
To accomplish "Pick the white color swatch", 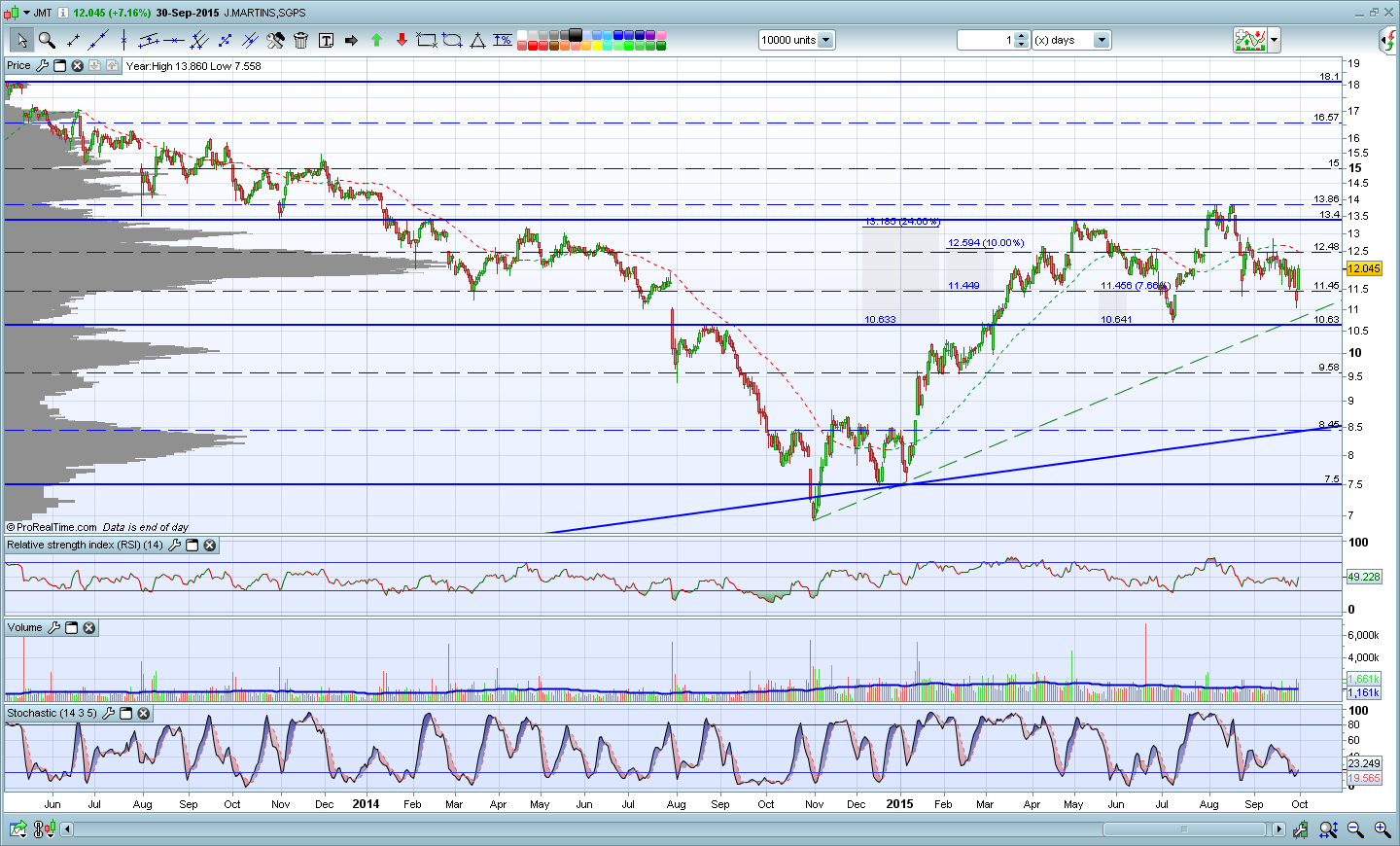I will 522,35.
